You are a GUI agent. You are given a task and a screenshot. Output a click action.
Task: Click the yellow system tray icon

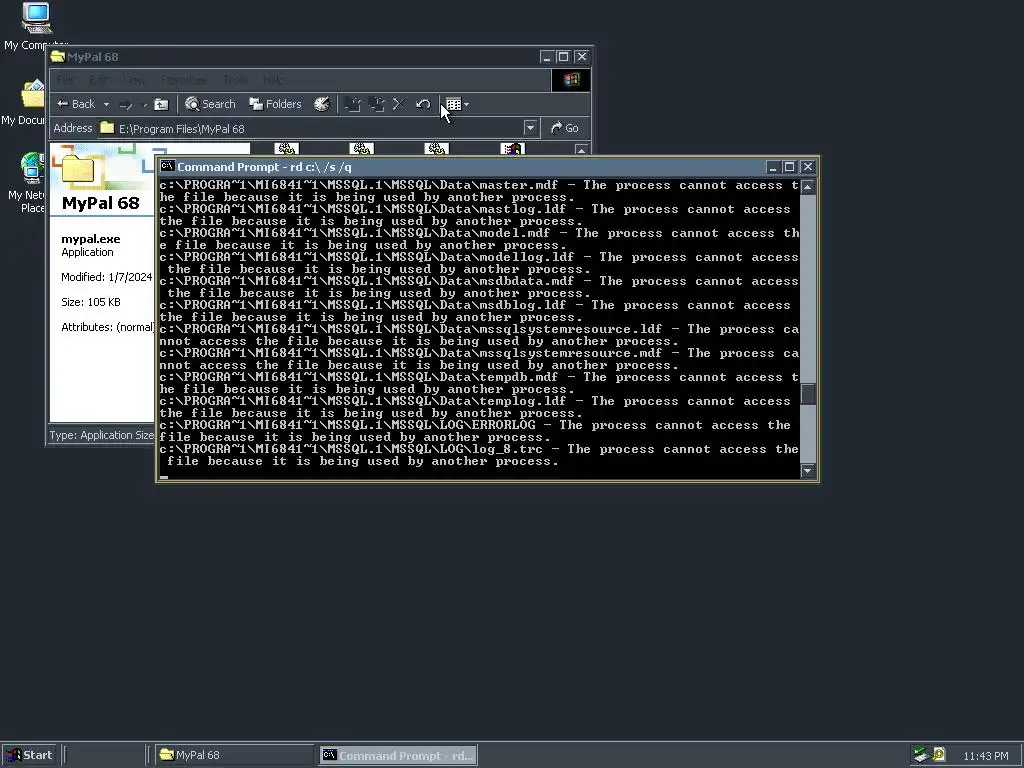coord(938,755)
